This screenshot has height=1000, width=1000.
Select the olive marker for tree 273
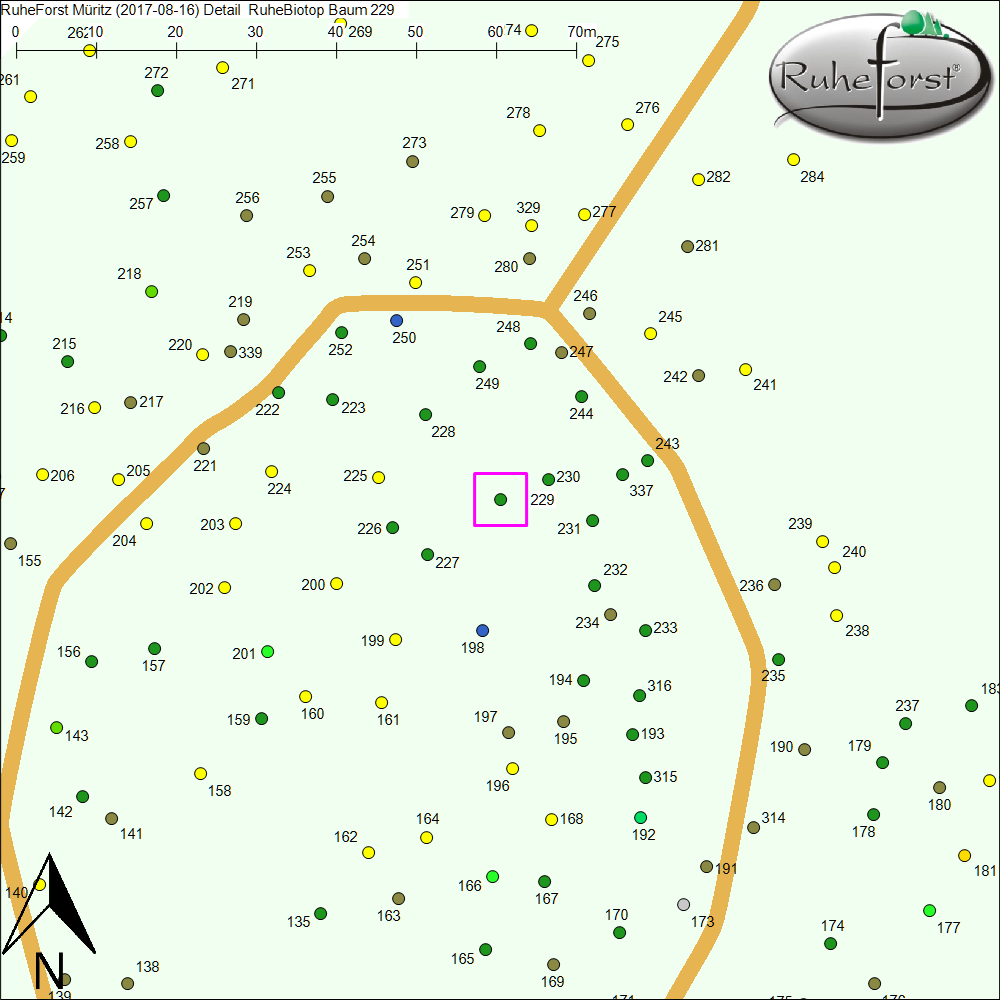[x=412, y=161]
